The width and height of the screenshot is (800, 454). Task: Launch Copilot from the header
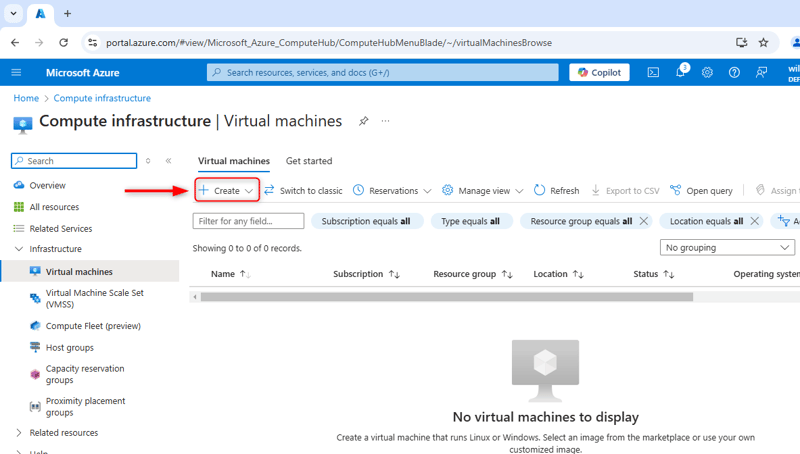pos(599,72)
